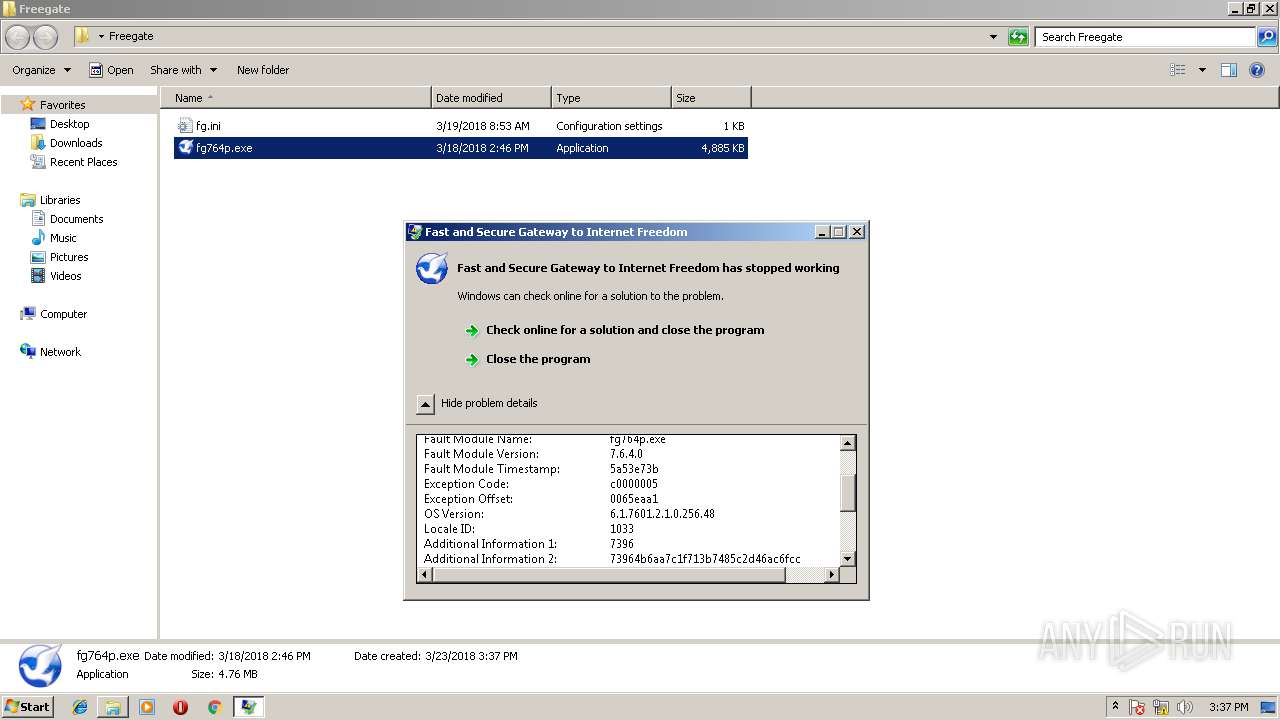The image size is (1280, 720).
Task: Click the taskbar clock showing 3:37 PM
Action: (1228, 707)
